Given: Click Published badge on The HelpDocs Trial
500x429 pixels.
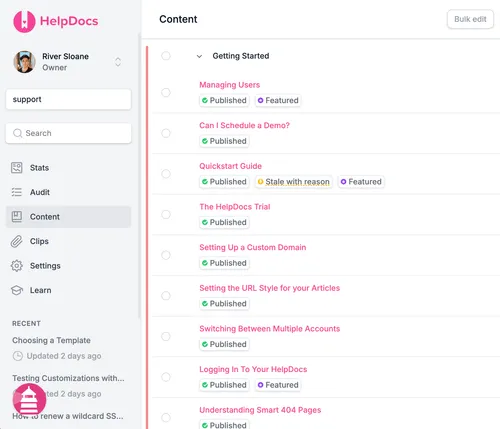Looking at the screenshot, I should (224, 222).
